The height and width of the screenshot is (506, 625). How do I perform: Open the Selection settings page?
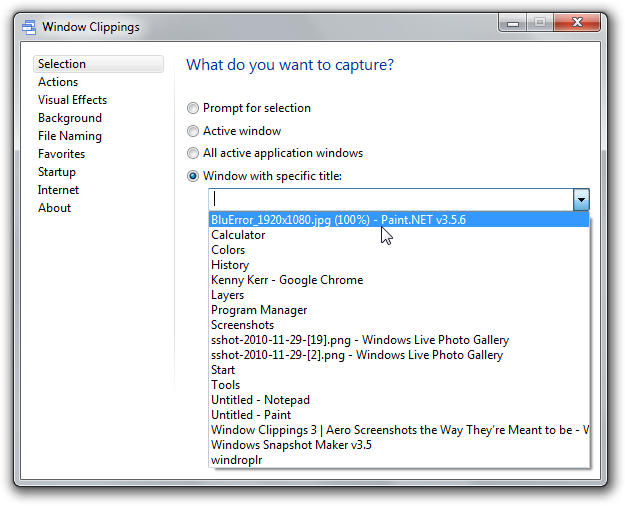(x=98, y=64)
